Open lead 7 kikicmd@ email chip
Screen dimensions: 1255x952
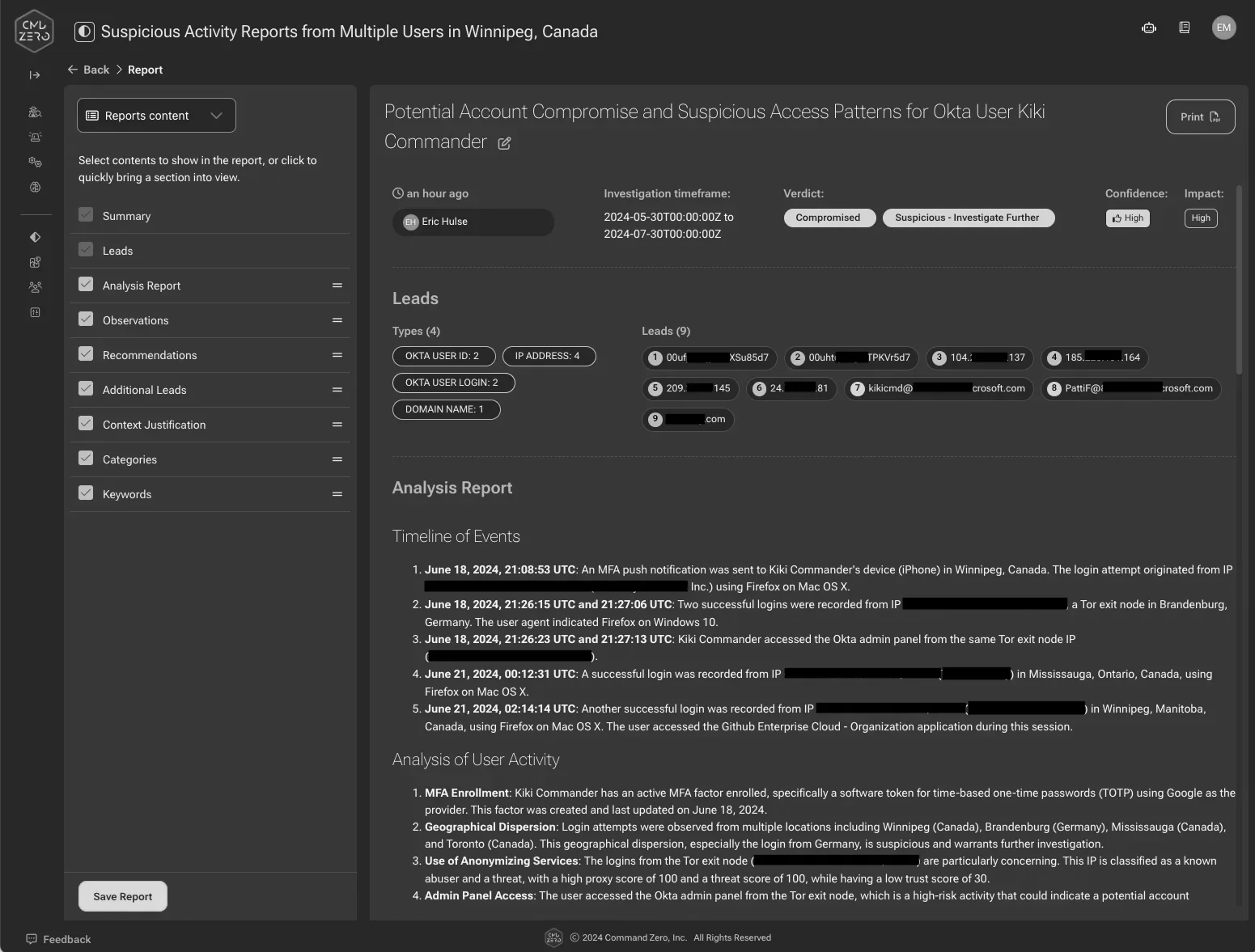[939, 388]
